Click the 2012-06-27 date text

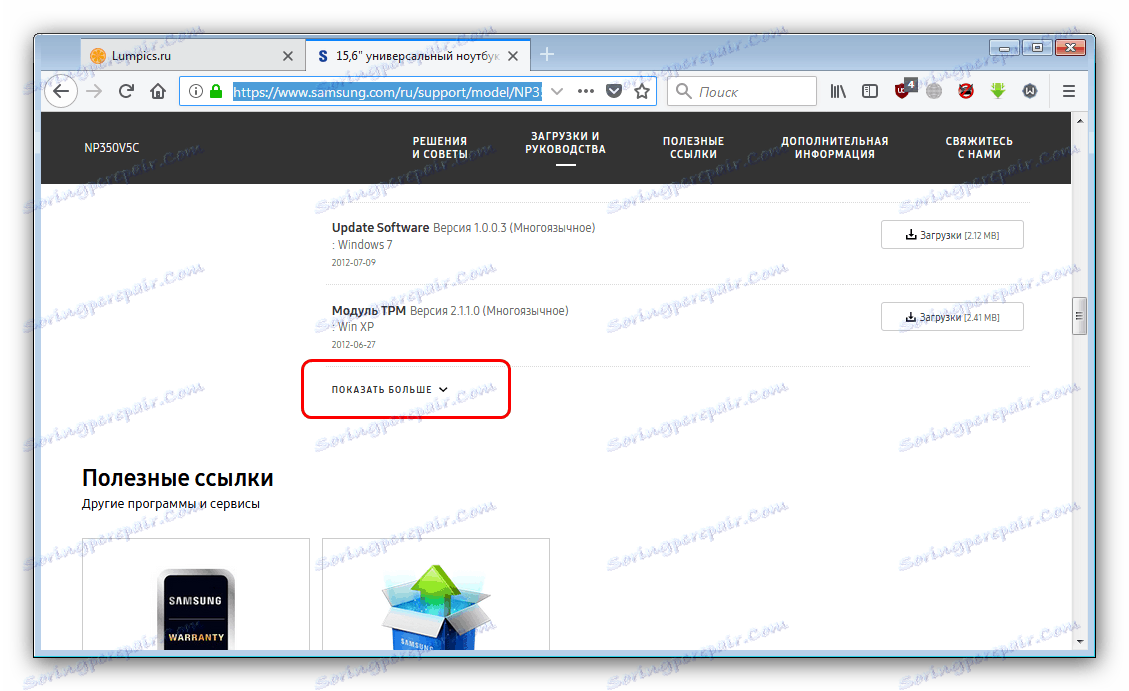354,345
